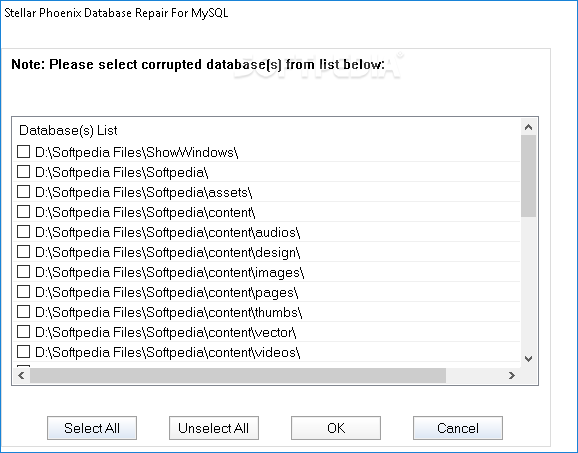Click the row text ending in content\pages\
The width and height of the screenshot is (578, 453).
[x=167, y=292]
